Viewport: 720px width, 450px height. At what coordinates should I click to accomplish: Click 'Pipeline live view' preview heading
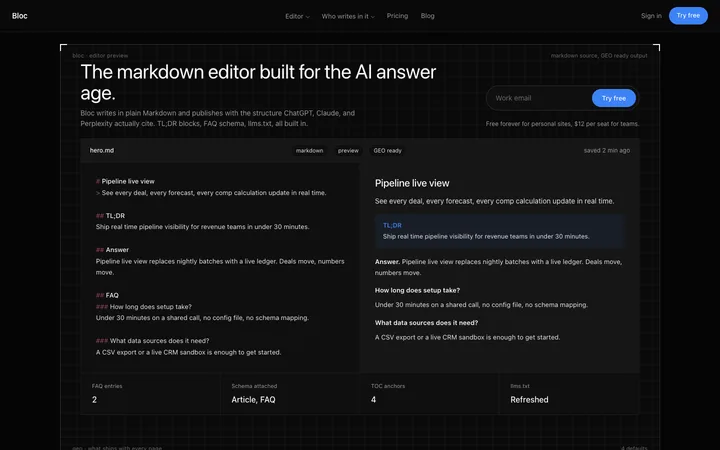[x=412, y=183]
